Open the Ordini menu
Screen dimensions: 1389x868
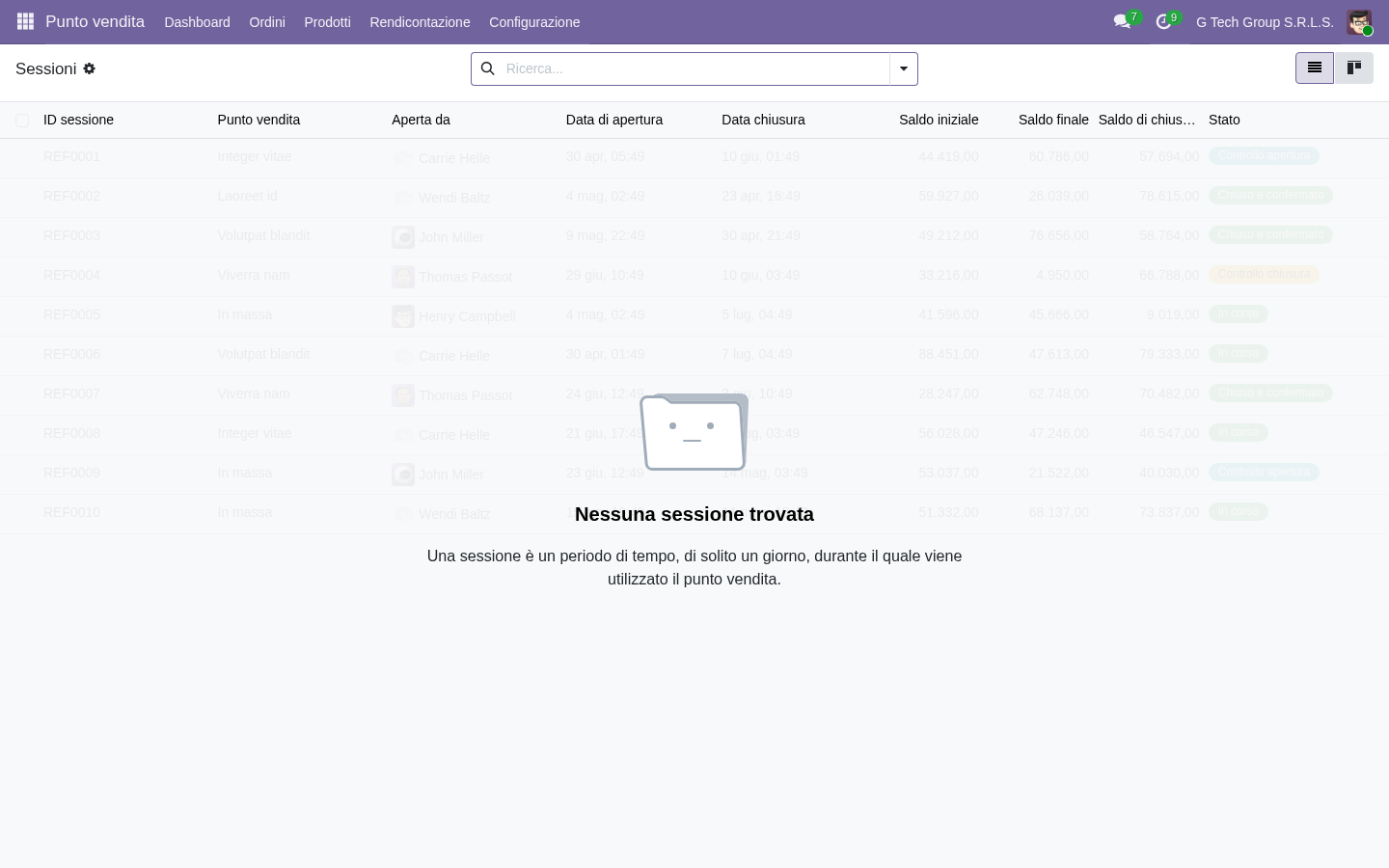tap(267, 22)
